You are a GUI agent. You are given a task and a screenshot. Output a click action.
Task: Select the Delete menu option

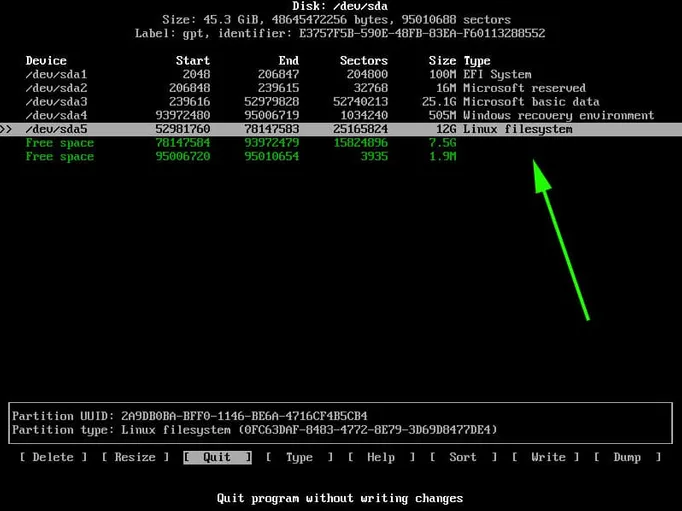[53, 457]
